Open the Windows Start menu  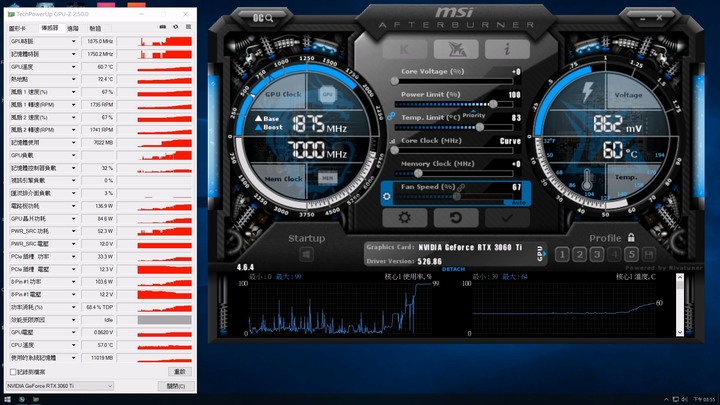pyautogui.click(x=7, y=399)
